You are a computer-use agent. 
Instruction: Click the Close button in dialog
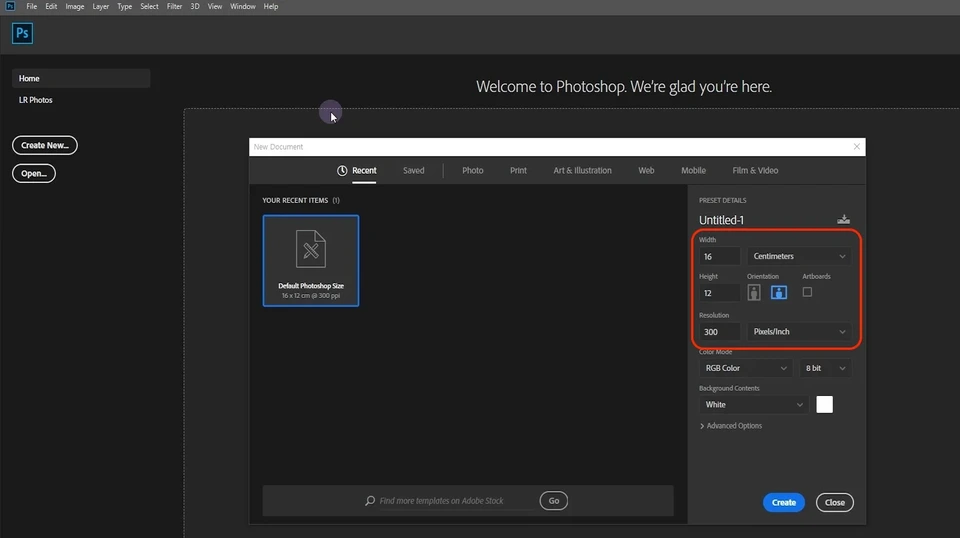tap(834, 503)
